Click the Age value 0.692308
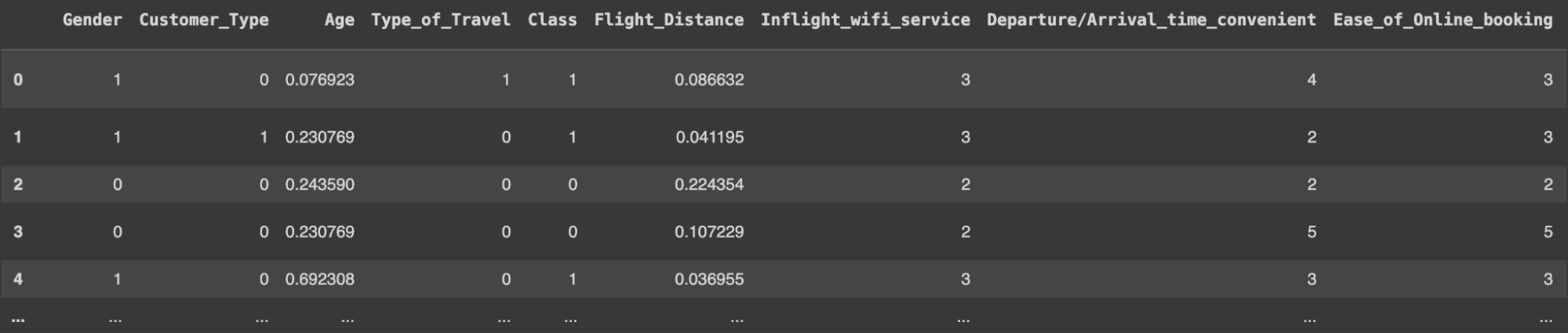Screen dimensions: 1568x333 pyautogui.click(x=319, y=279)
